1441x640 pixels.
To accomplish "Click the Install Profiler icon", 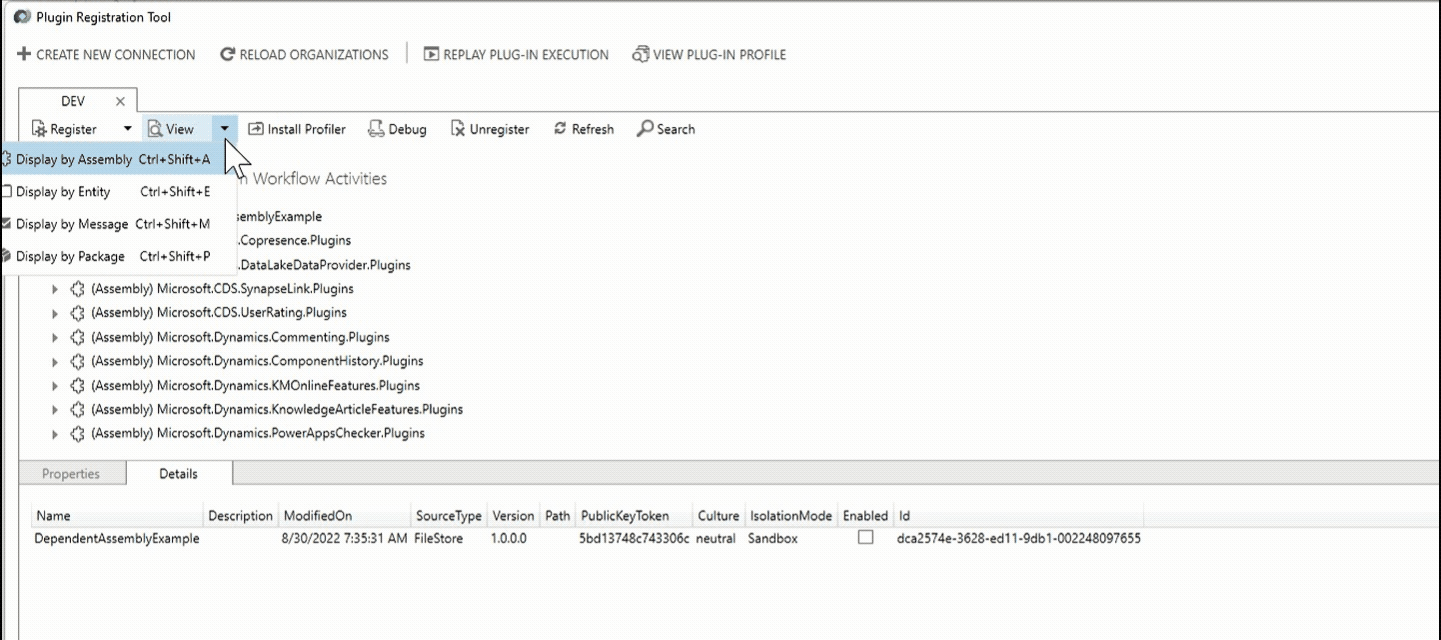I will 256,129.
